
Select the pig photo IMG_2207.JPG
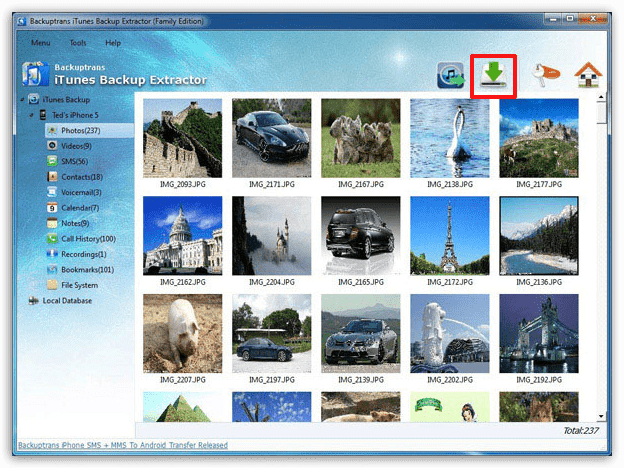(183, 333)
